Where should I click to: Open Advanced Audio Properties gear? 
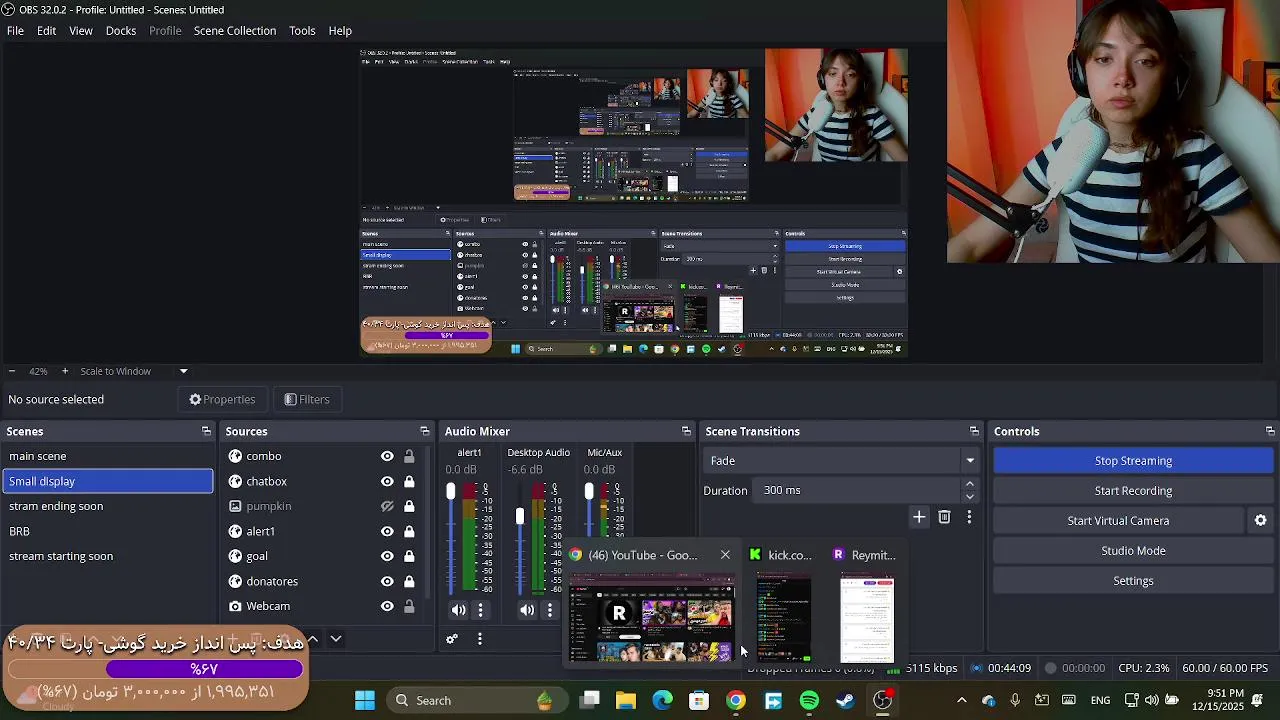pyautogui.click(x=452, y=639)
